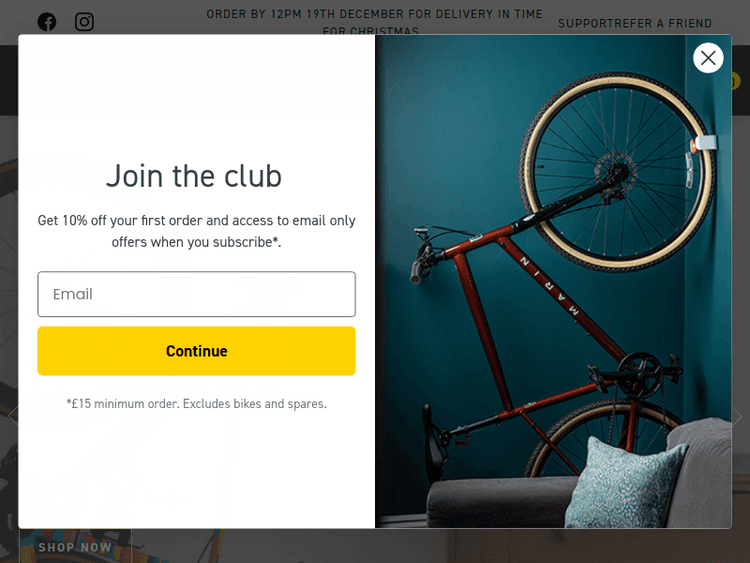Click the yellow cart icon behind popup
The height and width of the screenshot is (563, 750).
[736, 81]
